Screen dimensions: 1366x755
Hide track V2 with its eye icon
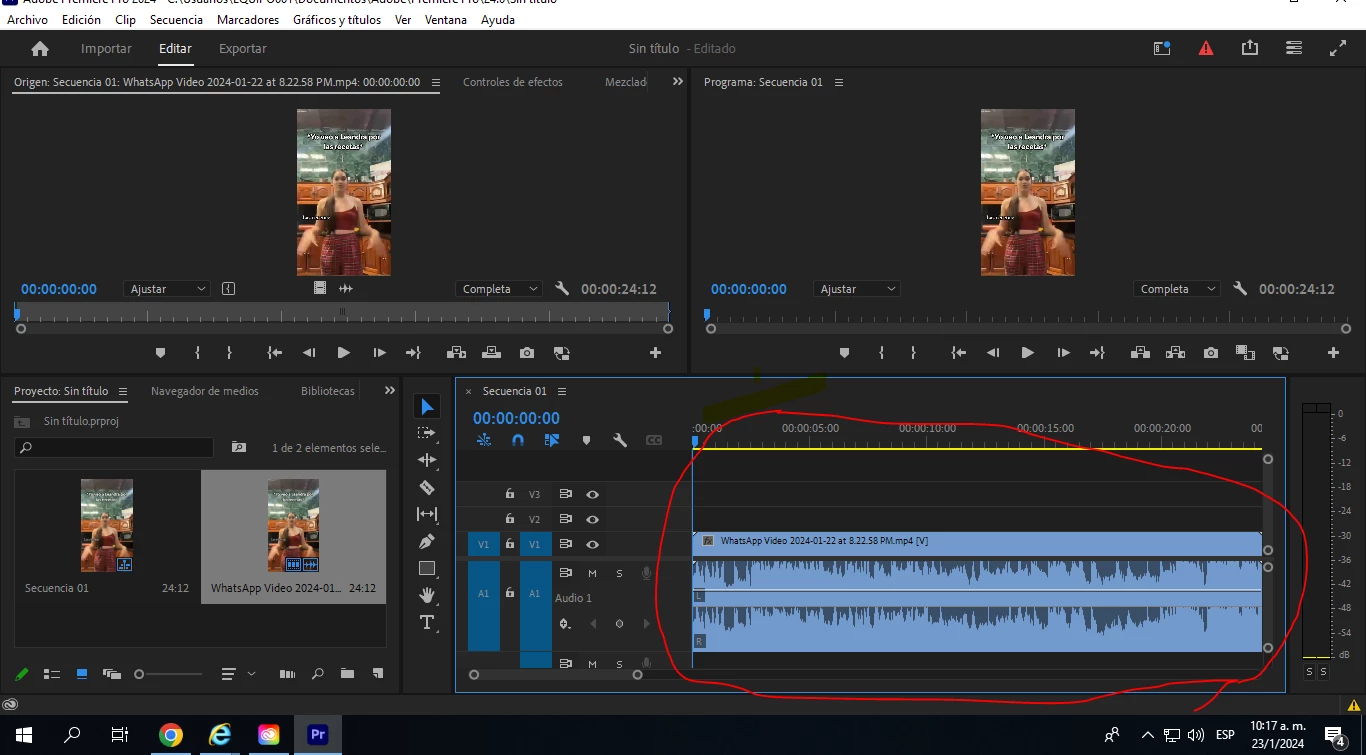(x=592, y=519)
